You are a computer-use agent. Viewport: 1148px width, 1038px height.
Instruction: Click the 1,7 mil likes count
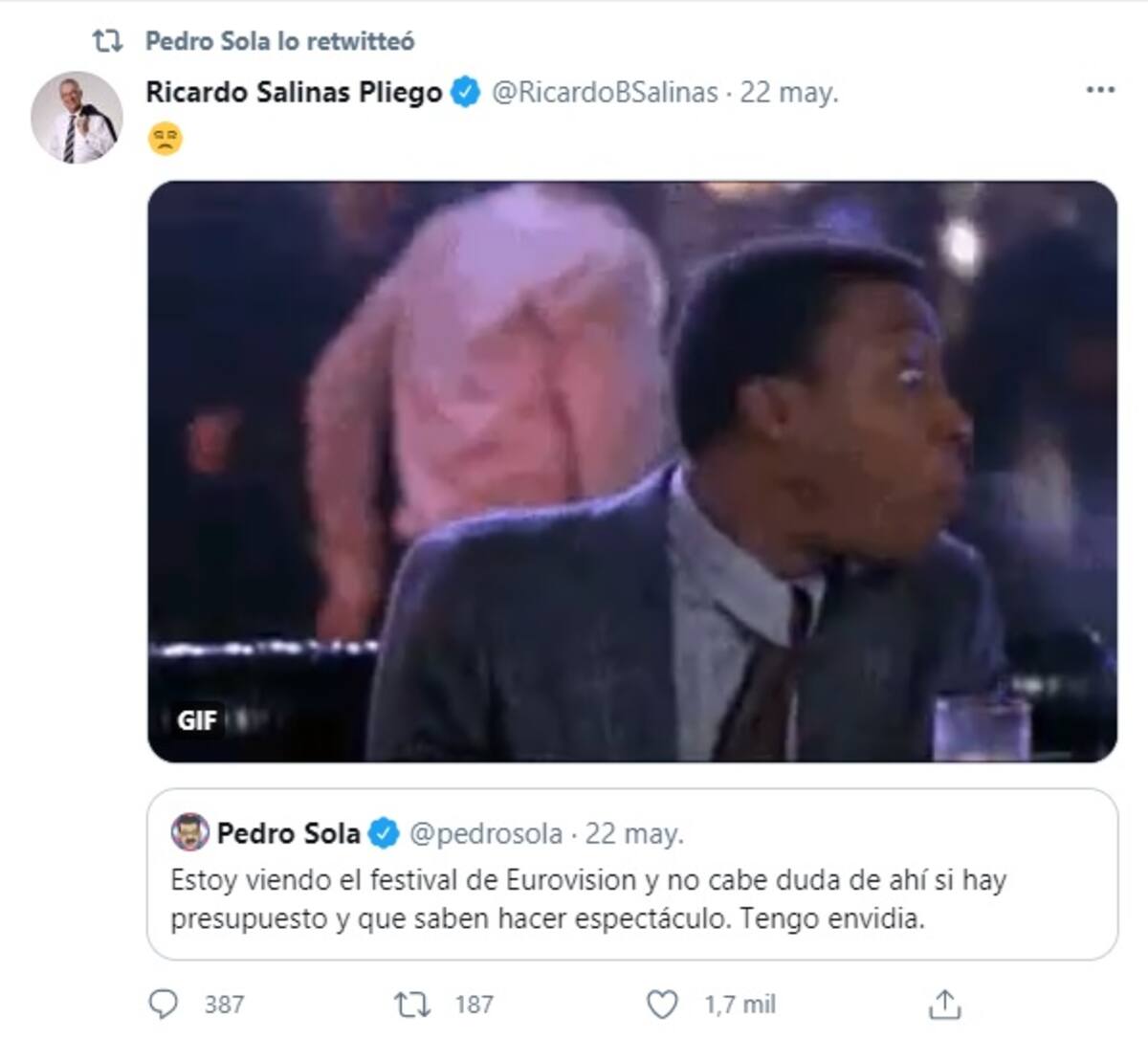tap(740, 1005)
